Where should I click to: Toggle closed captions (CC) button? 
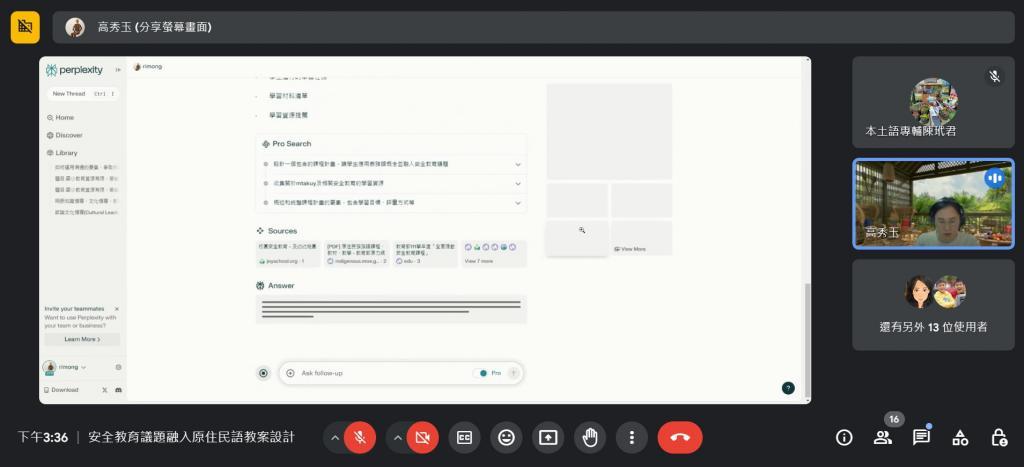(x=464, y=437)
